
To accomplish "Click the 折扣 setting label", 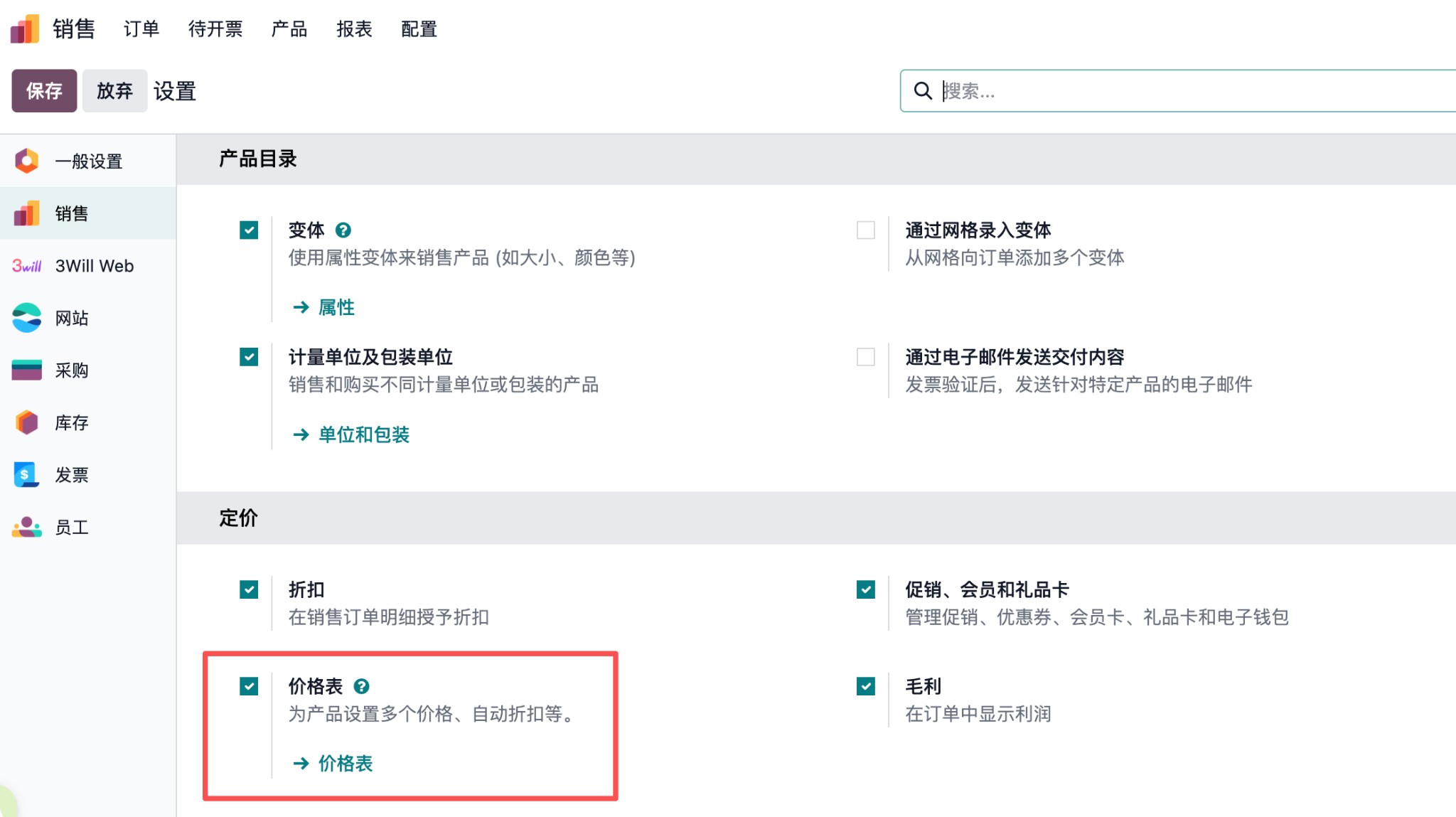I will (x=306, y=589).
